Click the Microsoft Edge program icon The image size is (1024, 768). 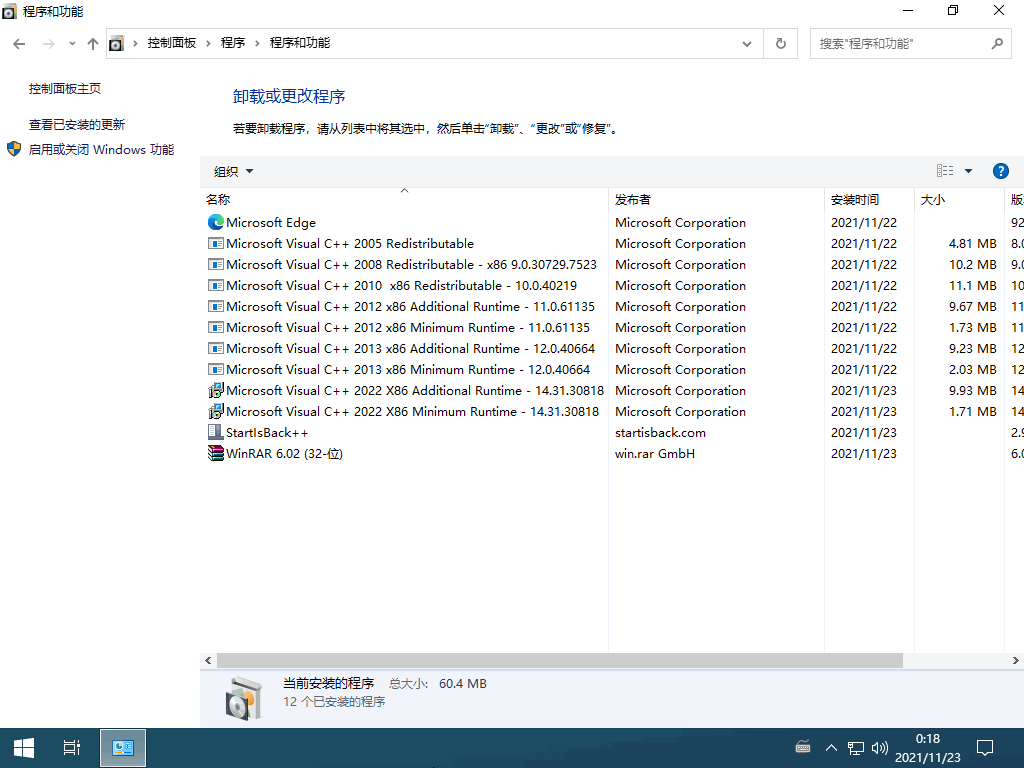point(215,223)
